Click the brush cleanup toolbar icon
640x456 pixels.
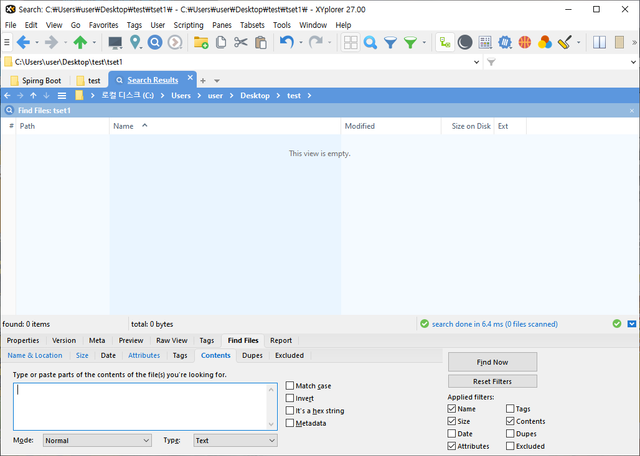coord(565,42)
